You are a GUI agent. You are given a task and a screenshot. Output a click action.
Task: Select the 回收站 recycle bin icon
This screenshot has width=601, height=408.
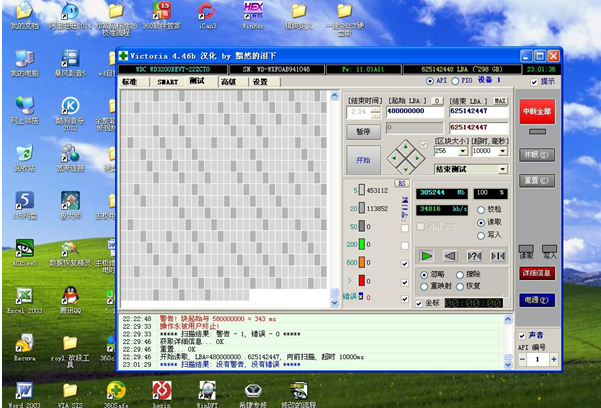24,158
